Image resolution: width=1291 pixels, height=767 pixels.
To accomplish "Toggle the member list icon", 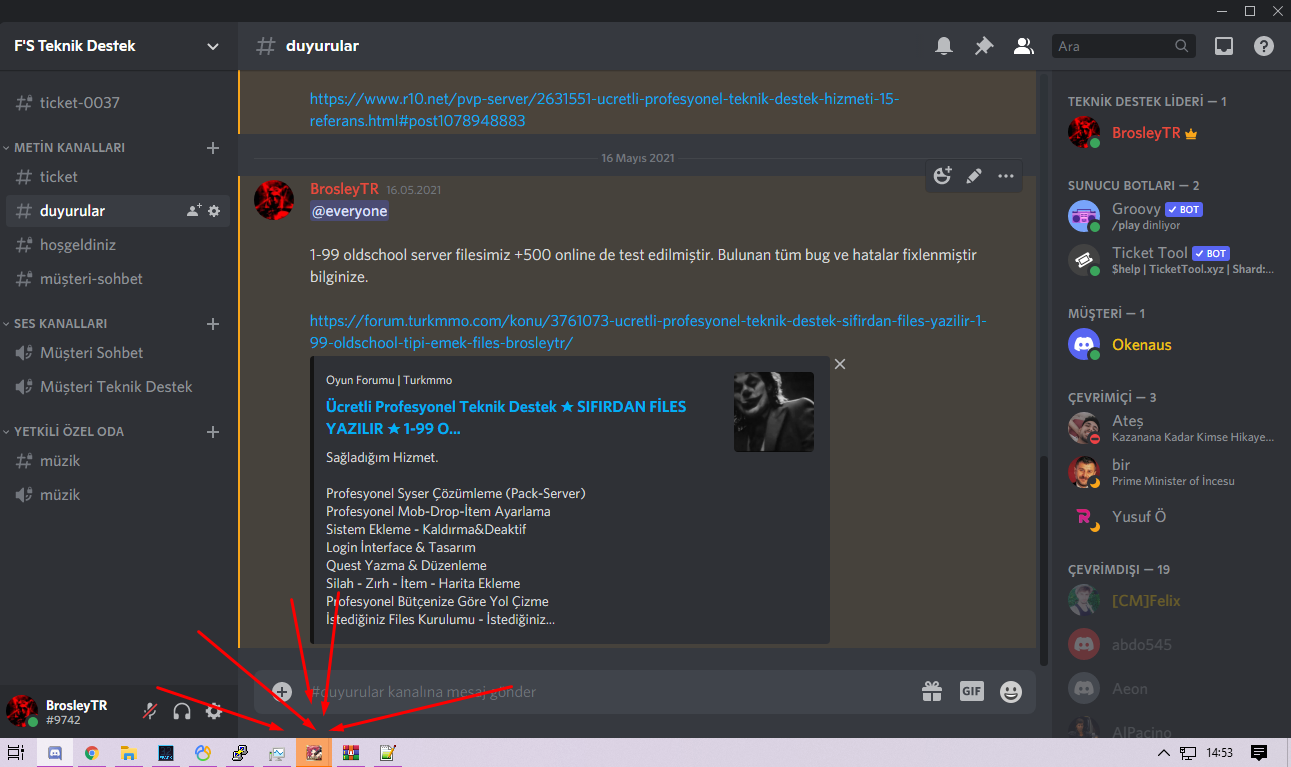I will point(1023,46).
